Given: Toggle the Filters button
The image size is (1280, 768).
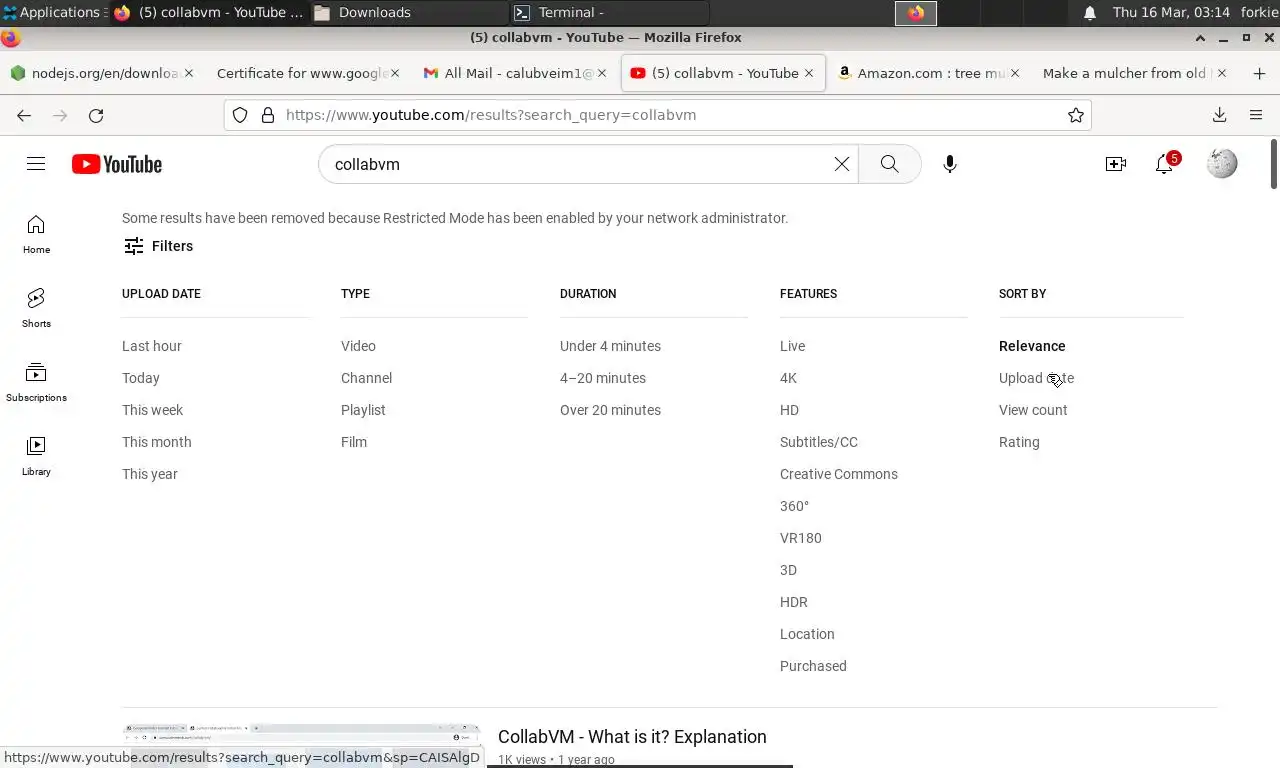Looking at the screenshot, I should tap(158, 246).
